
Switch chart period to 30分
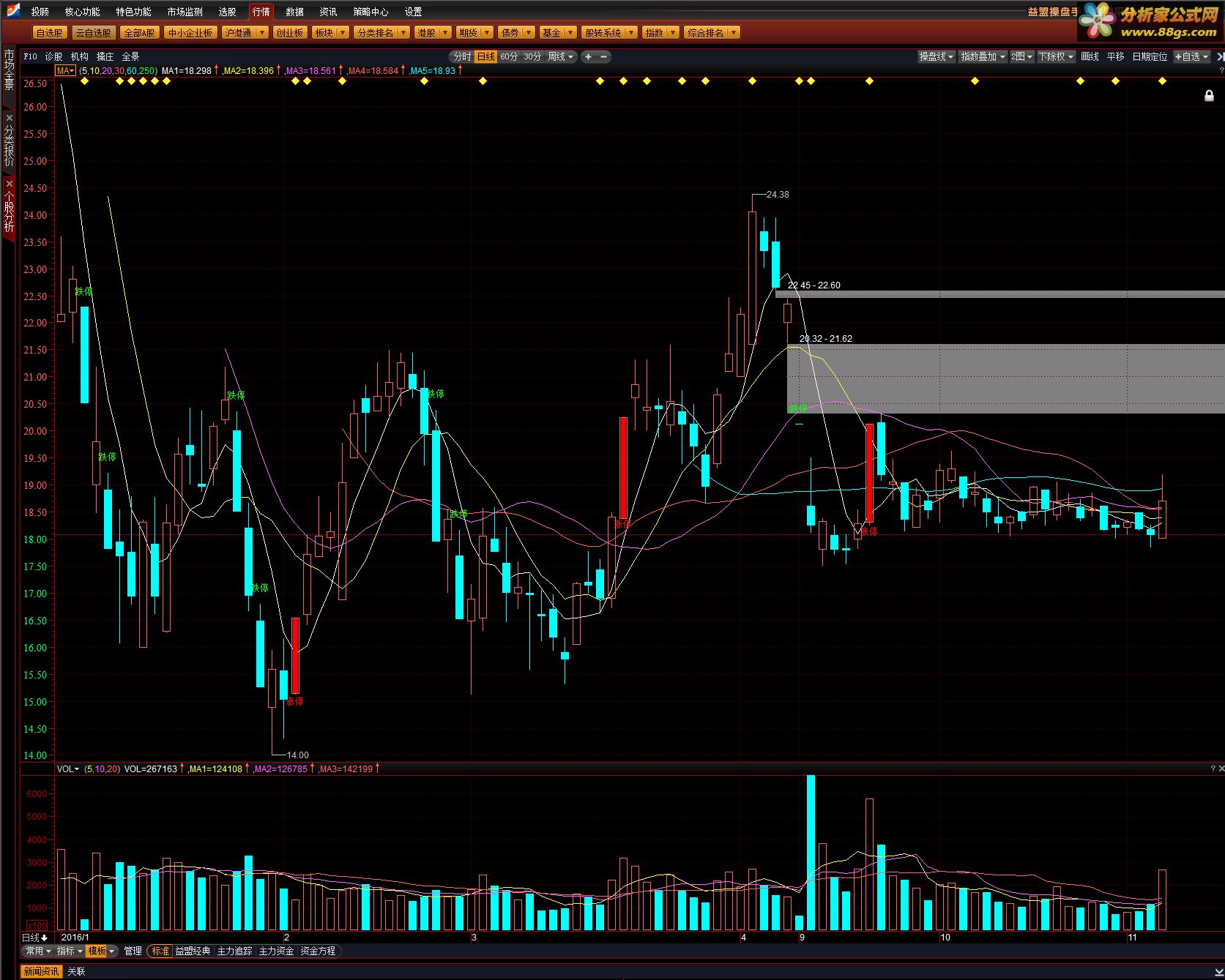click(532, 56)
